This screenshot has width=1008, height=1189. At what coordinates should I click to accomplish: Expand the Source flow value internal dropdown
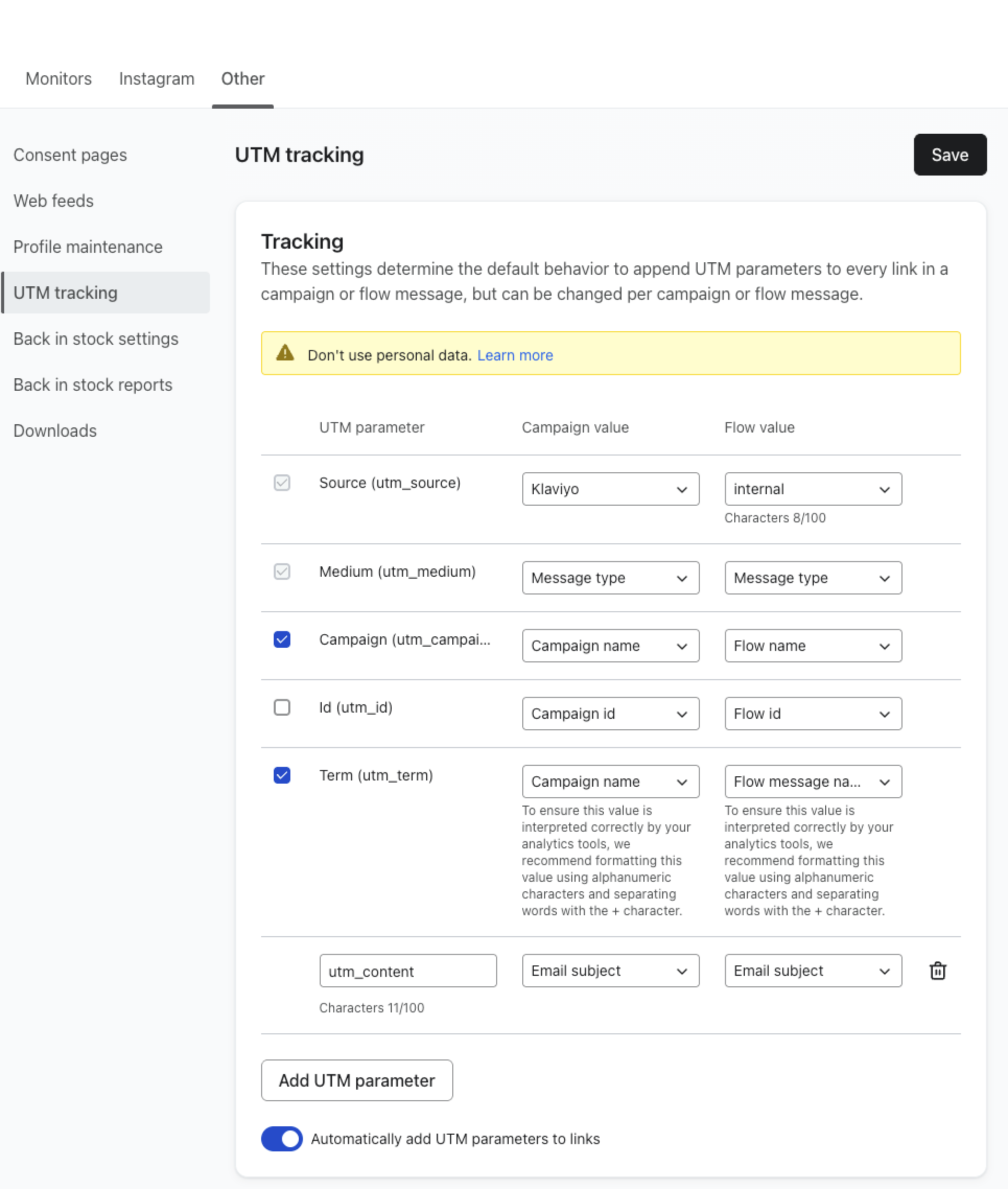[813, 489]
